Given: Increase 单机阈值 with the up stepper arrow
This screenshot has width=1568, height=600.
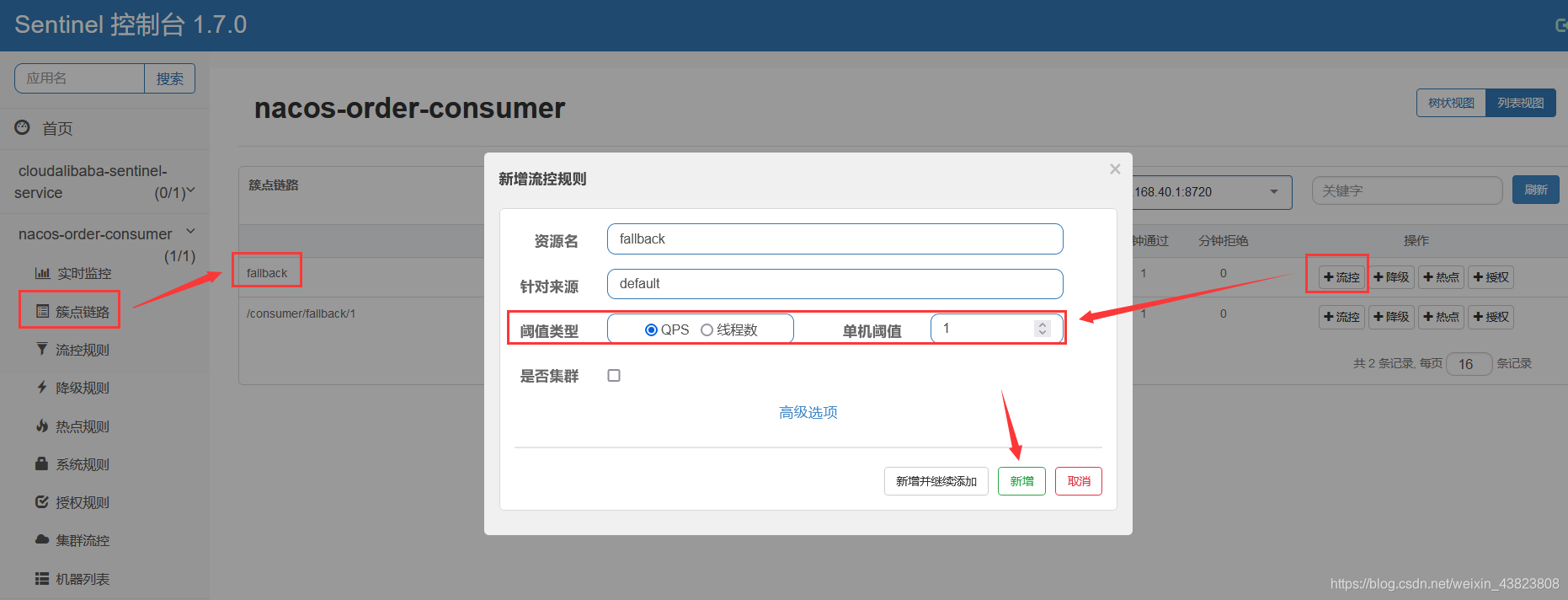Looking at the screenshot, I should point(1043,324).
